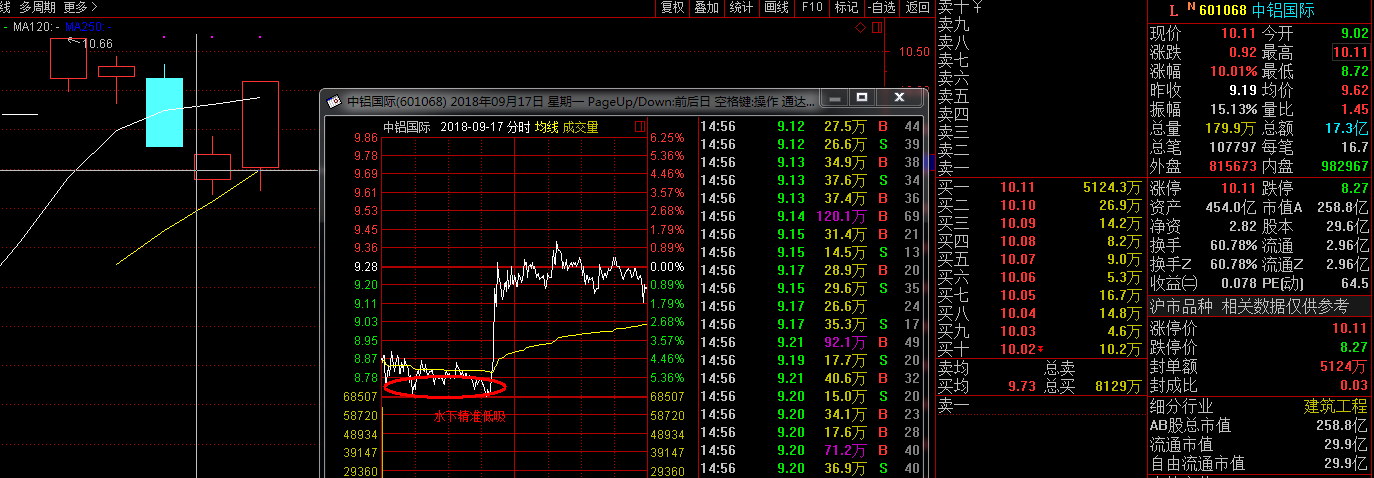Select the tick row showing 9.19 17.7万
The width and height of the screenshot is (1374, 478).
pyautogui.click(x=810, y=361)
